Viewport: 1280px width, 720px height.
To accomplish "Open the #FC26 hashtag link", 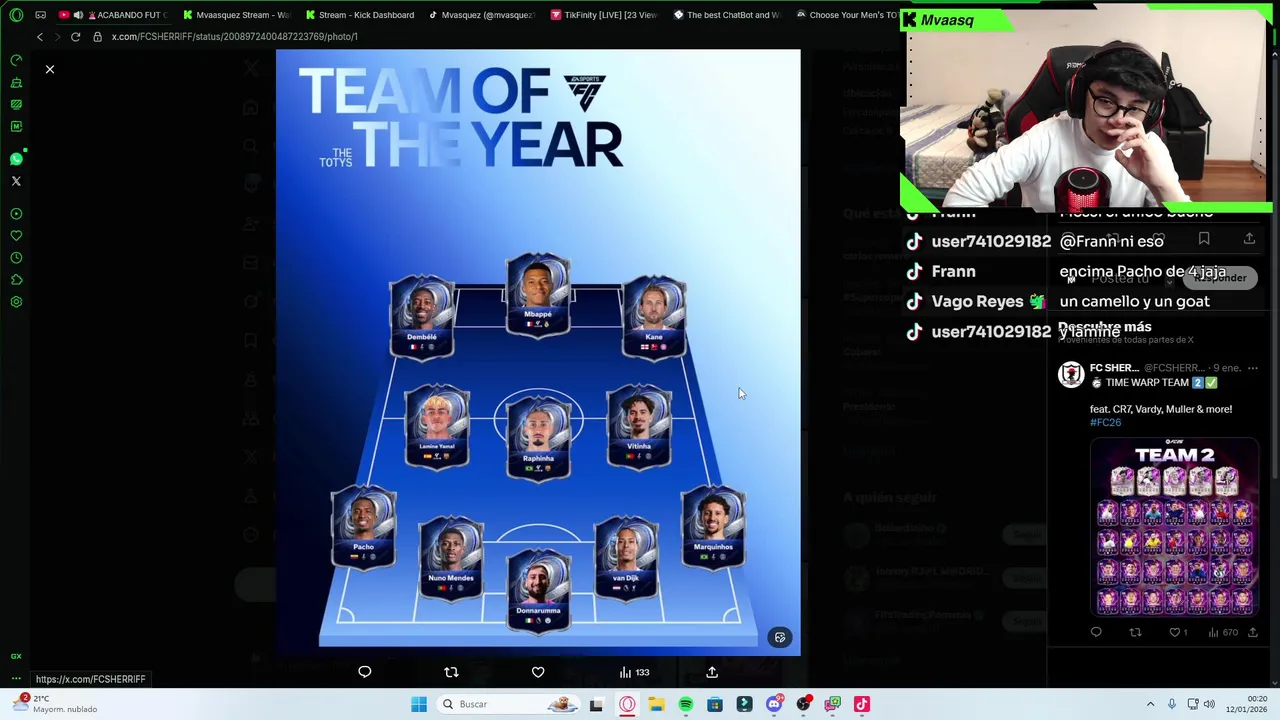I will [1105, 422].
